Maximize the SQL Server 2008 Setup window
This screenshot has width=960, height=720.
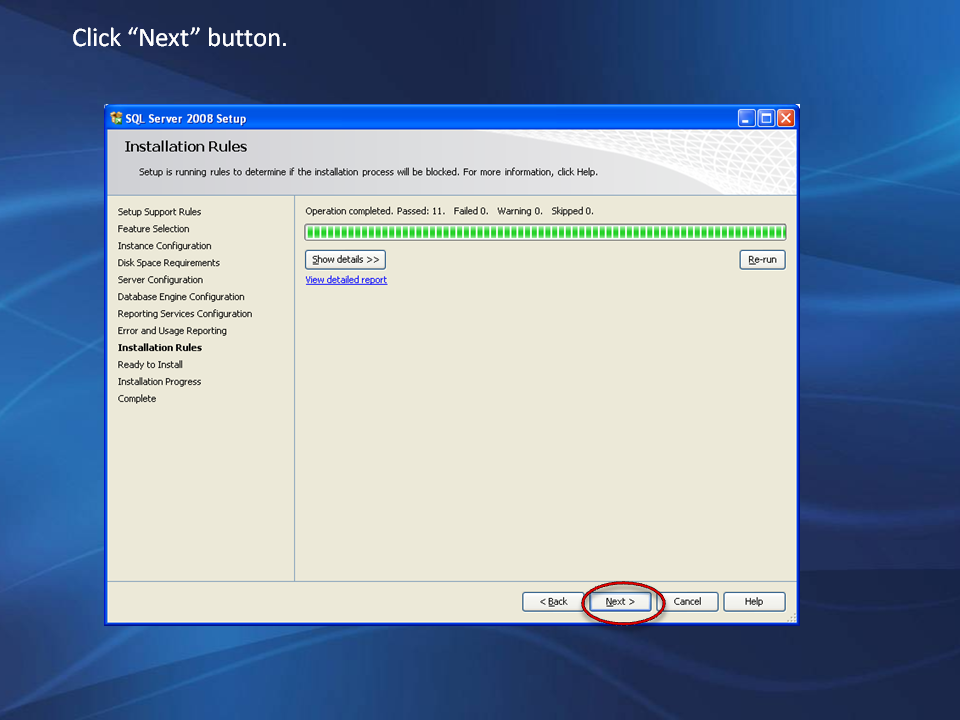[766, 118]
